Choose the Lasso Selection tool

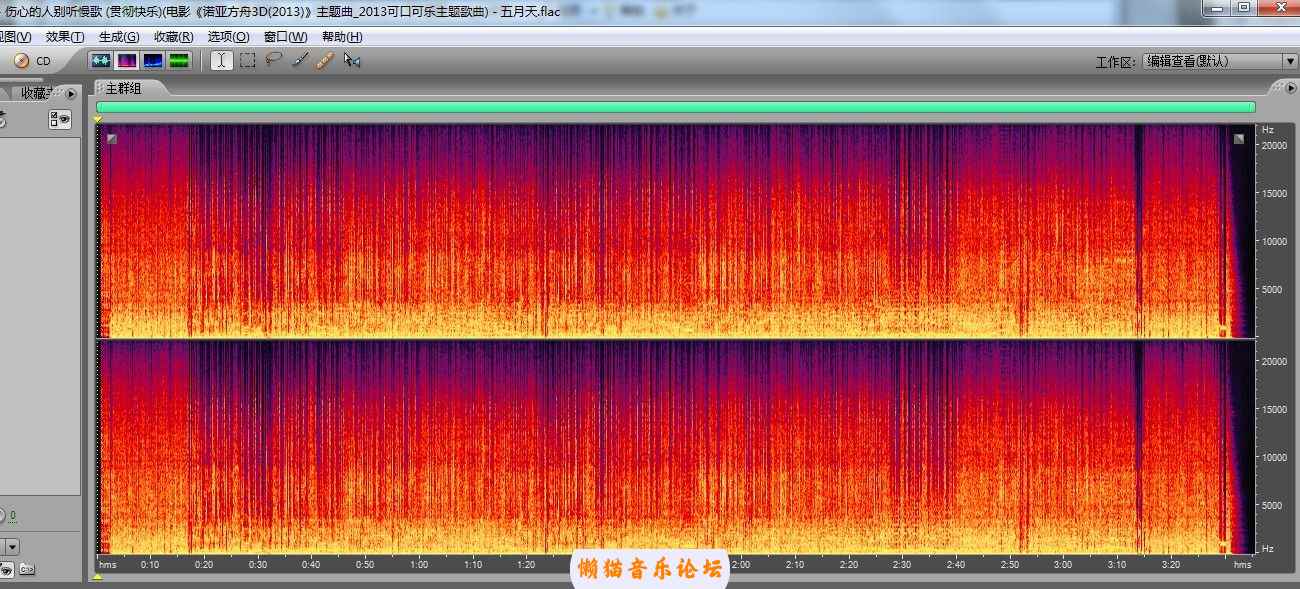274,60
